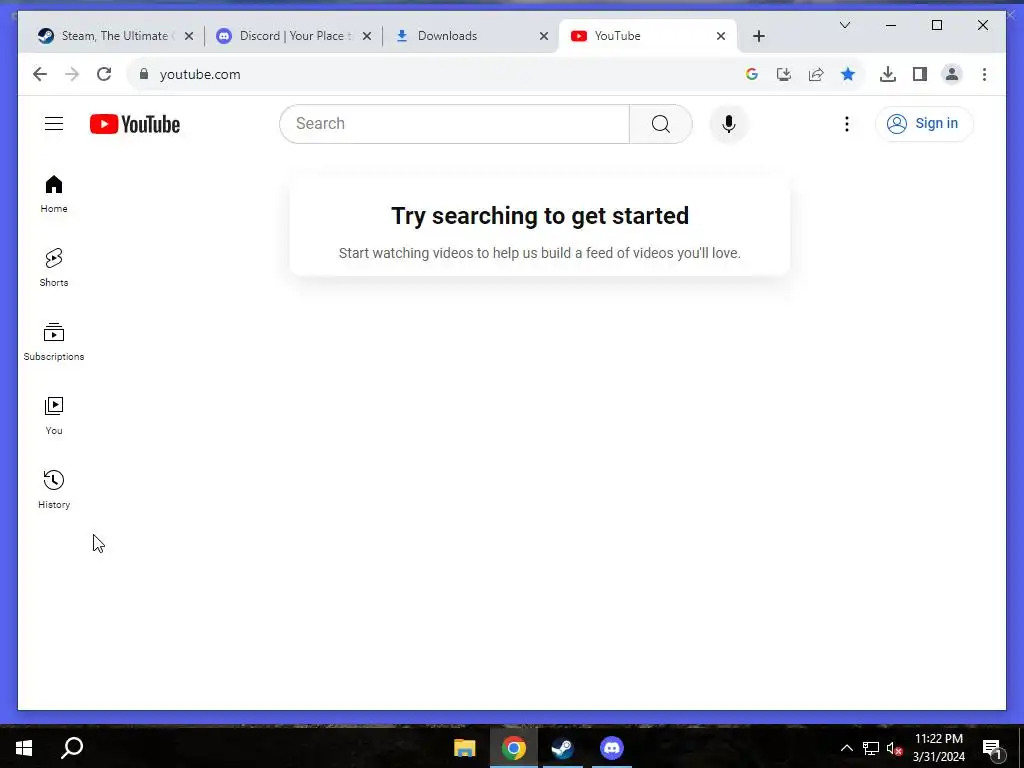
Task: Start voice search with the microphone icon
Action: tap(729, 123)
